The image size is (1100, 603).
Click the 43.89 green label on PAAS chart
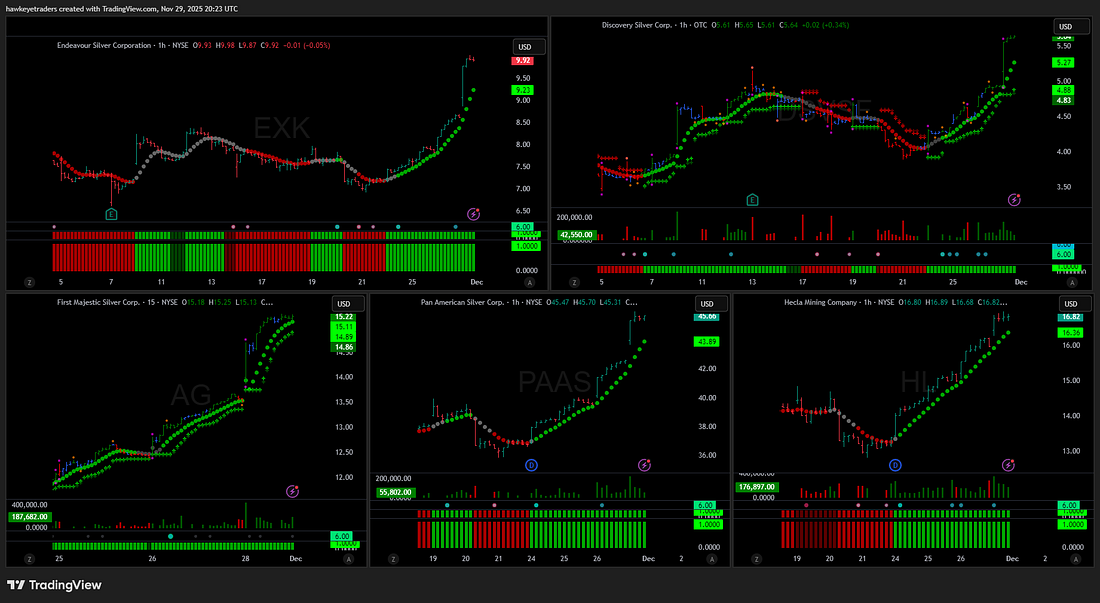[706, 341]
